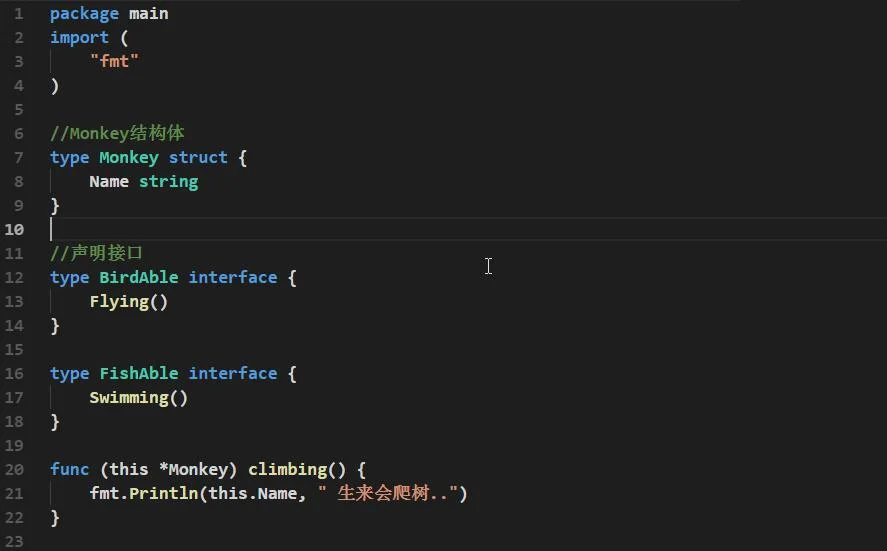The image size is (887, 551).
Task: Click the //声明接口 comment
Action: point(96,253)
